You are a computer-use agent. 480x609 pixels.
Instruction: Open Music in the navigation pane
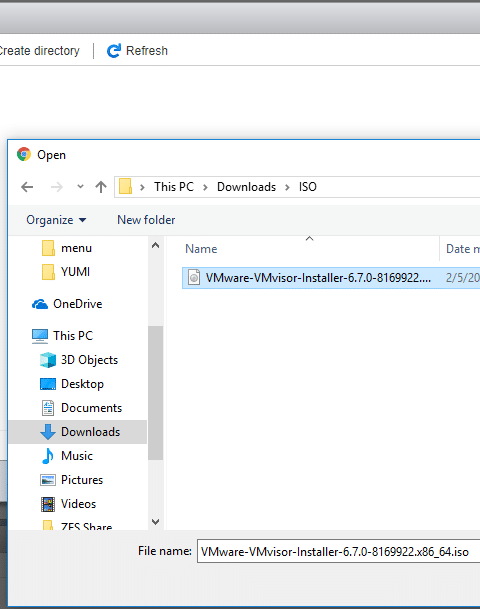[66, 456]
